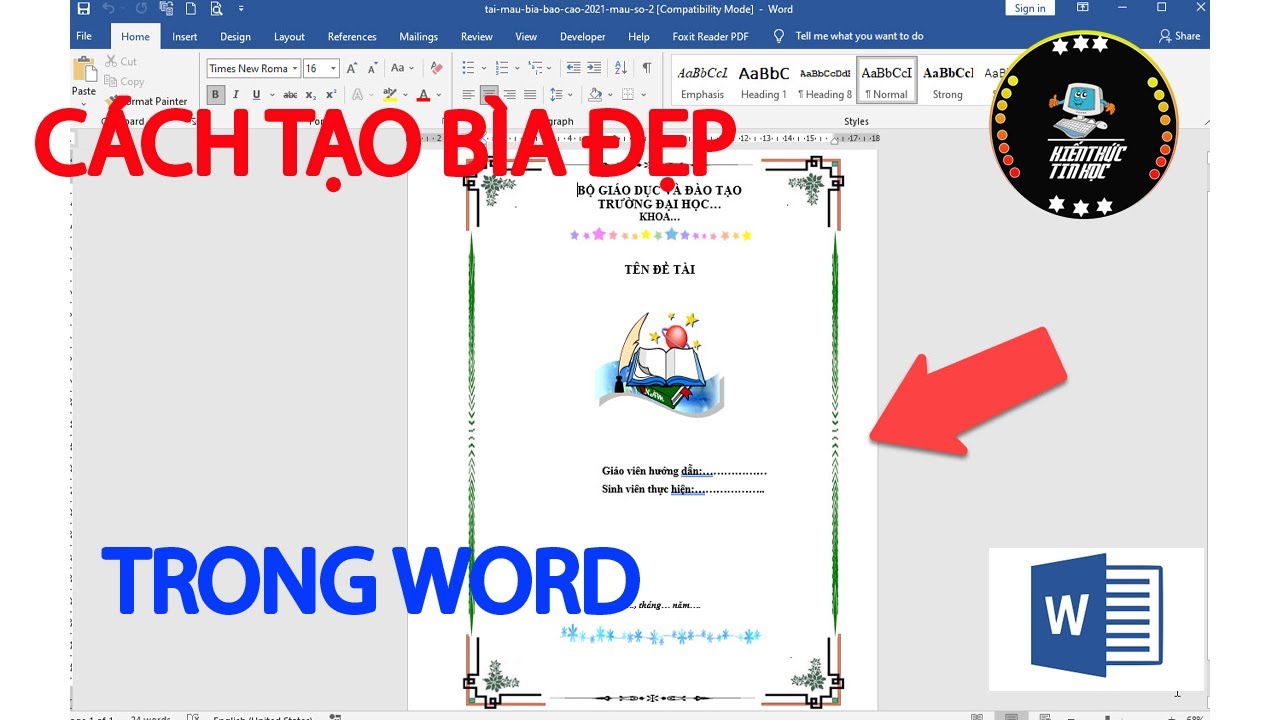
Task: Toggle Center alignment button
Action: (x=489, y=95)
